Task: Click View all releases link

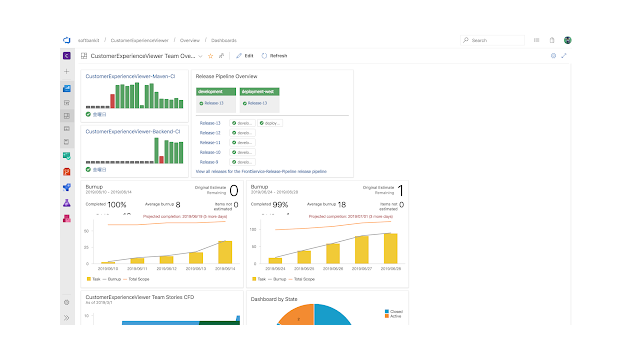Action: pyautogui.click(x=261, y=172)
